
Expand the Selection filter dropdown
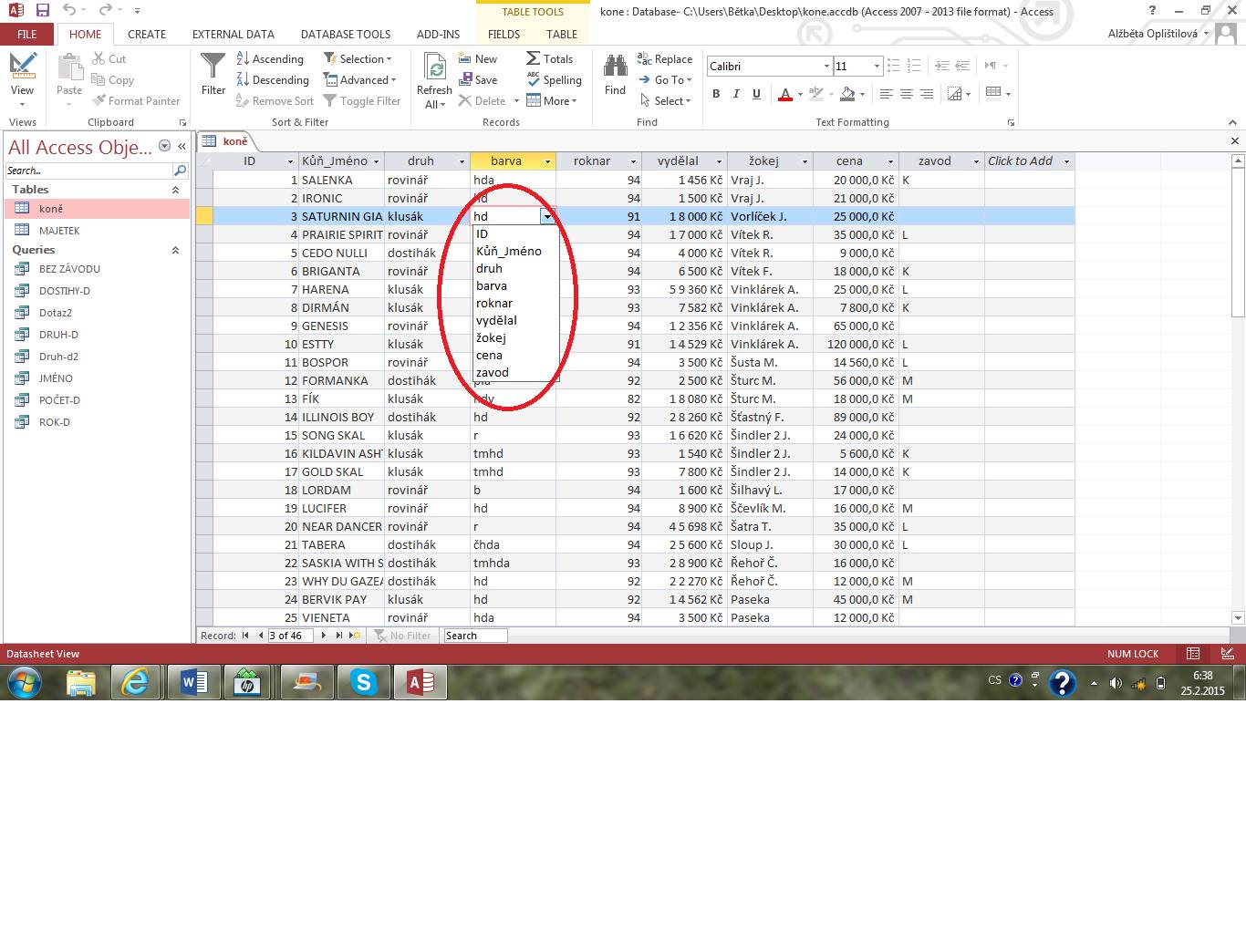pos(358,58)
